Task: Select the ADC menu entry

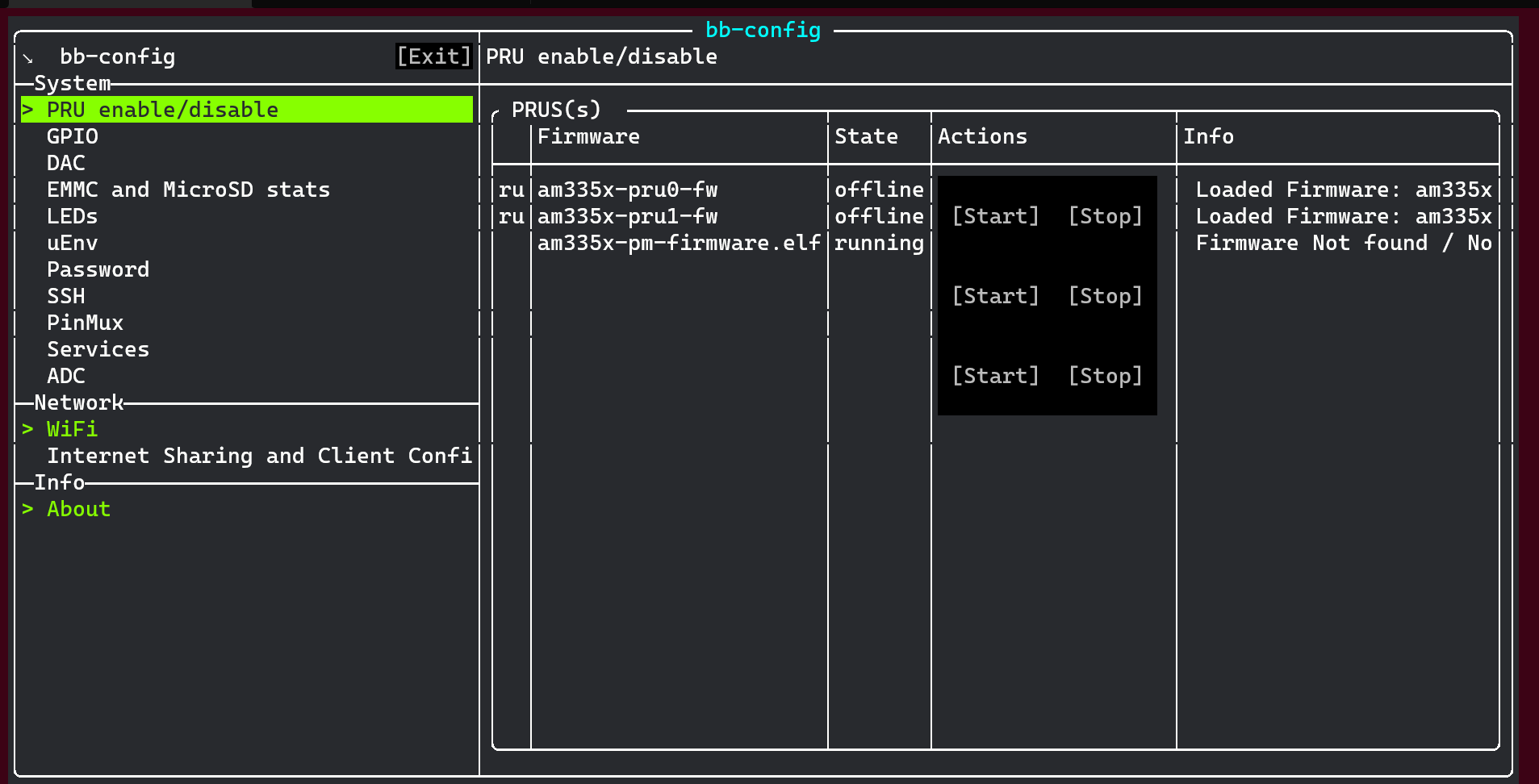Action: [66, 376]
